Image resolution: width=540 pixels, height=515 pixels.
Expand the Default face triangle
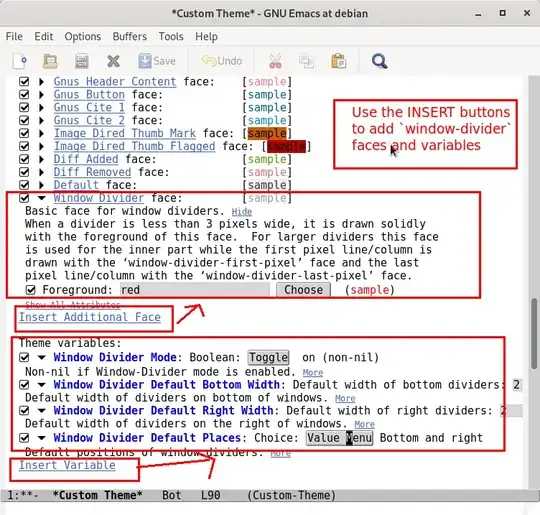point(41,185)
